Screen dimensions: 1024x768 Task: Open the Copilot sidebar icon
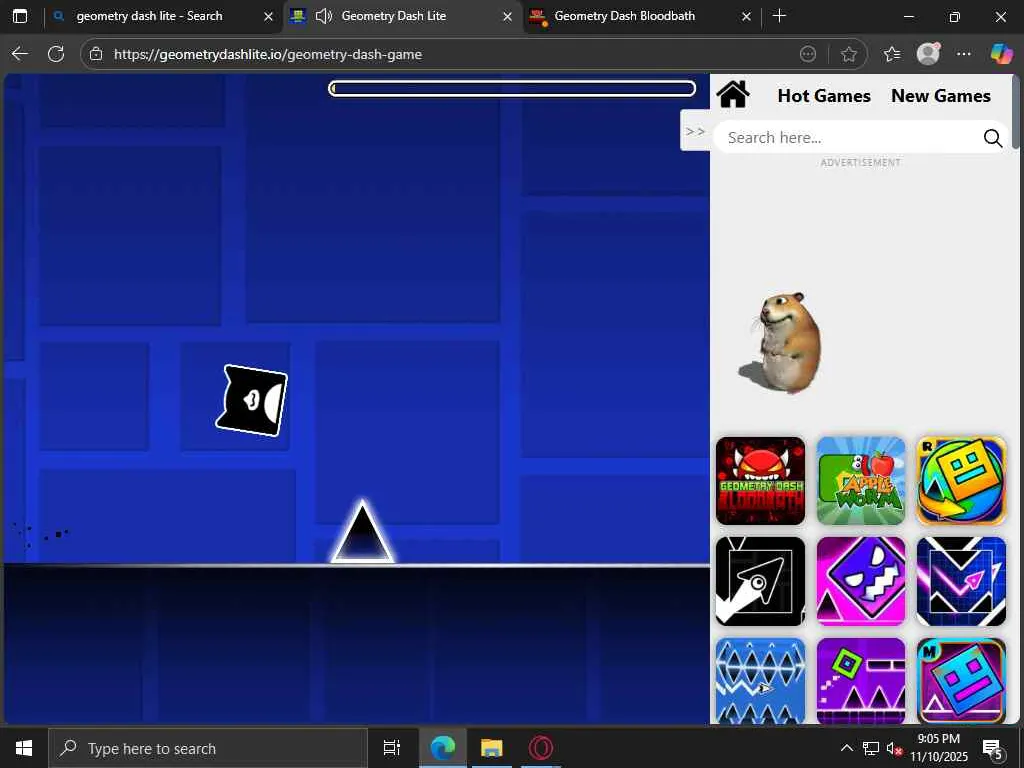1001,54
